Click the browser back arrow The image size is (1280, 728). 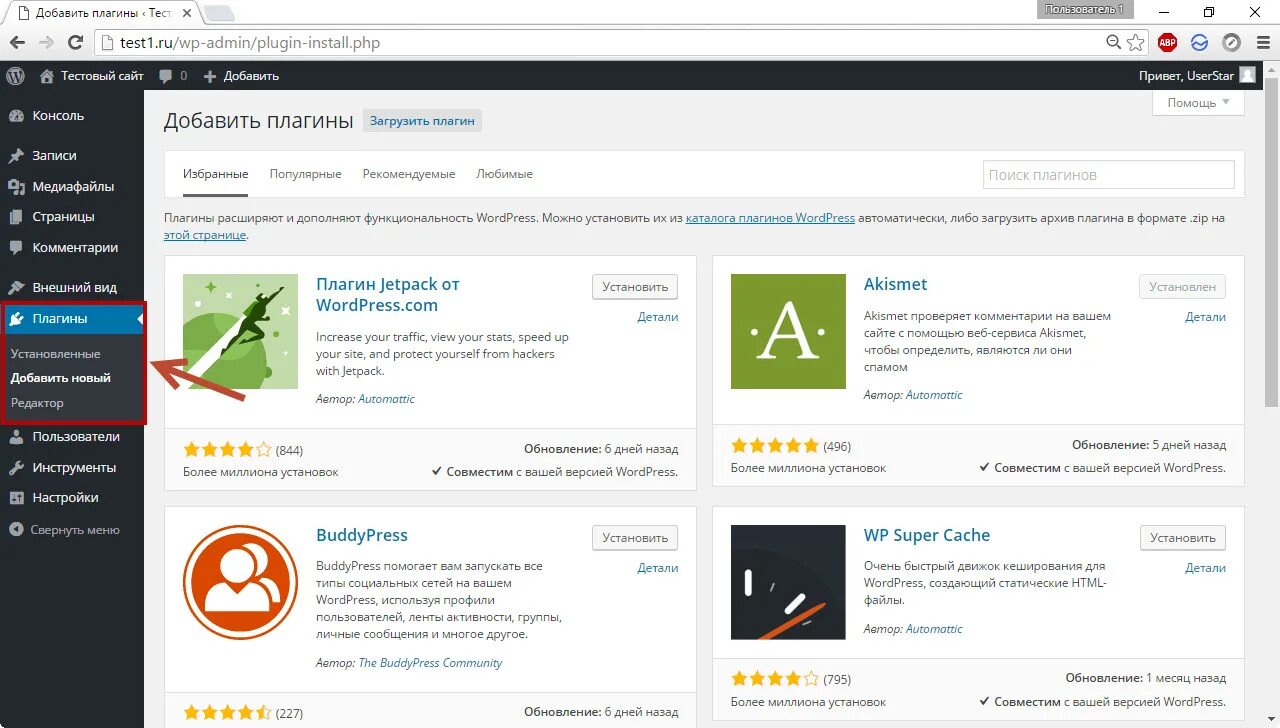click(17, 43)
